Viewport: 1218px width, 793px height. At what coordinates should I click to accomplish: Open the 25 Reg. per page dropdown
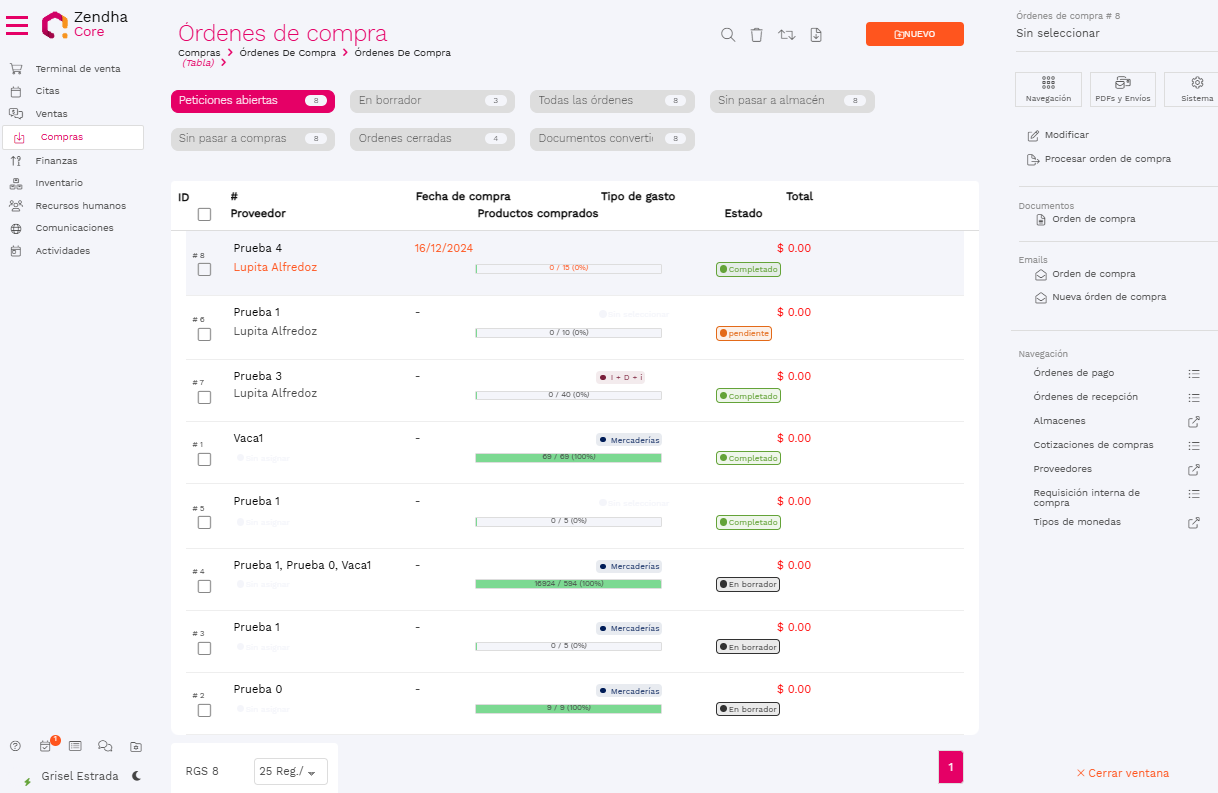tap(291, 771)
